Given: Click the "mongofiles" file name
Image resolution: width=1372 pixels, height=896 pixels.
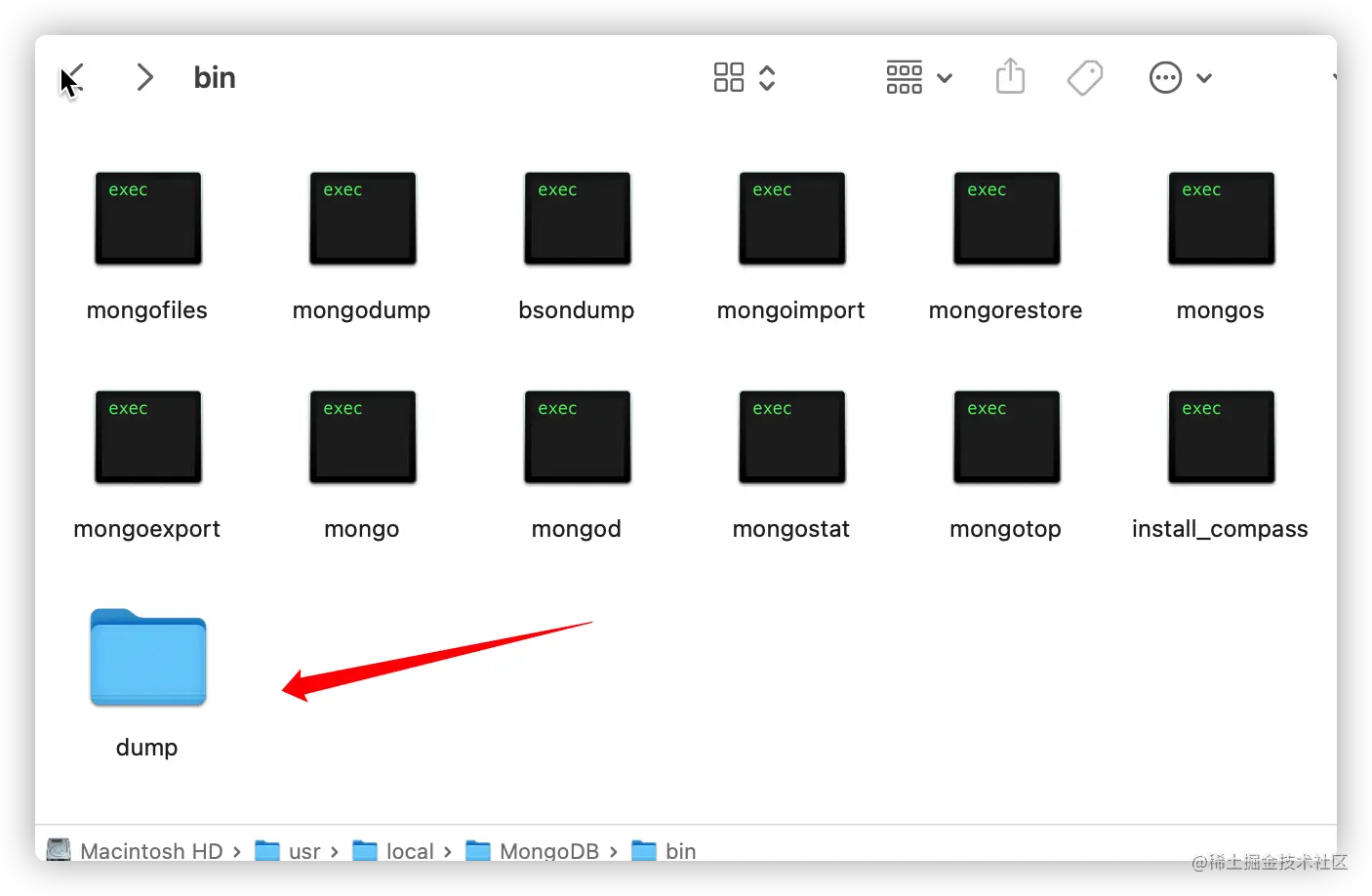Looking at the screenshot, I should pos(147,311).
